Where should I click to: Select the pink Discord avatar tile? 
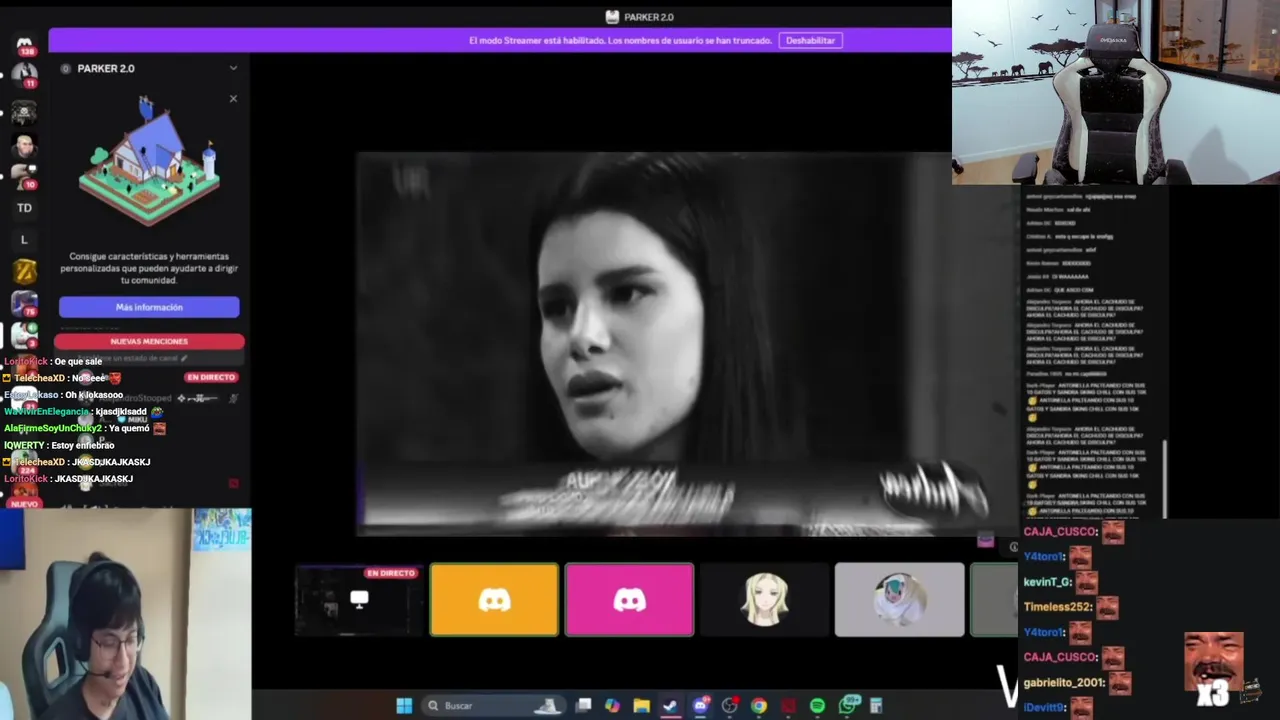click(629, 600)
